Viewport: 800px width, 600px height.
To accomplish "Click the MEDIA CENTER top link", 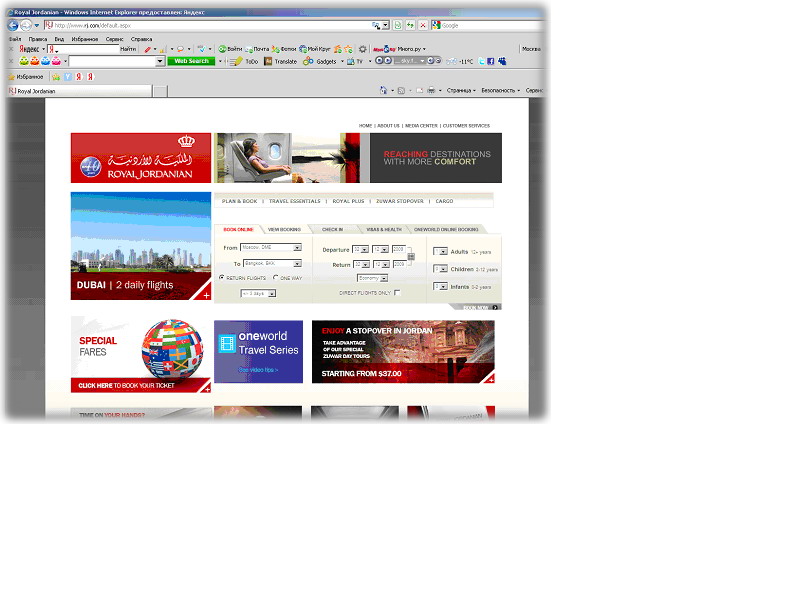I will (x=421, y=126).
